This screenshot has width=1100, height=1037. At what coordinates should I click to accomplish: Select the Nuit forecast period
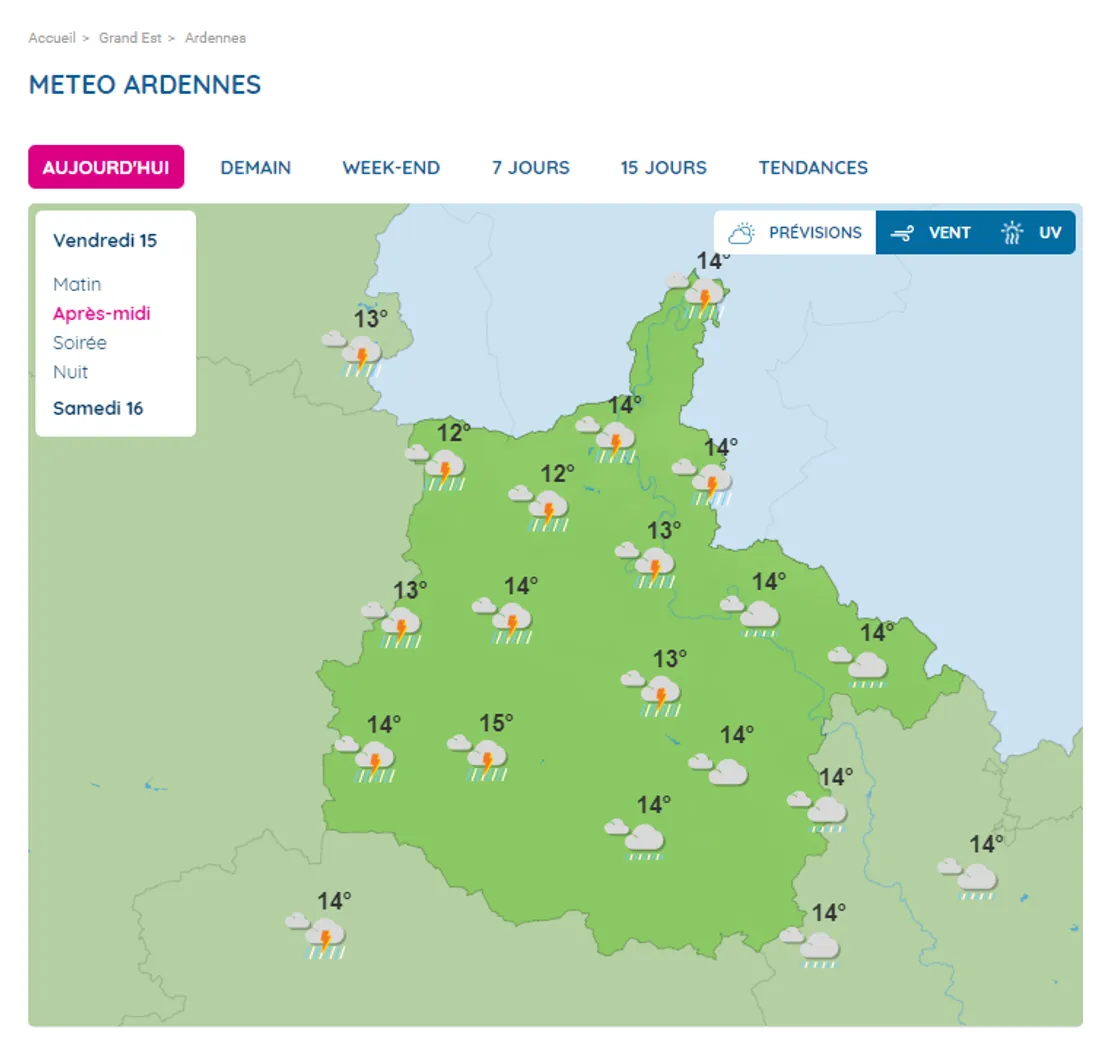[x=71, y=372]
